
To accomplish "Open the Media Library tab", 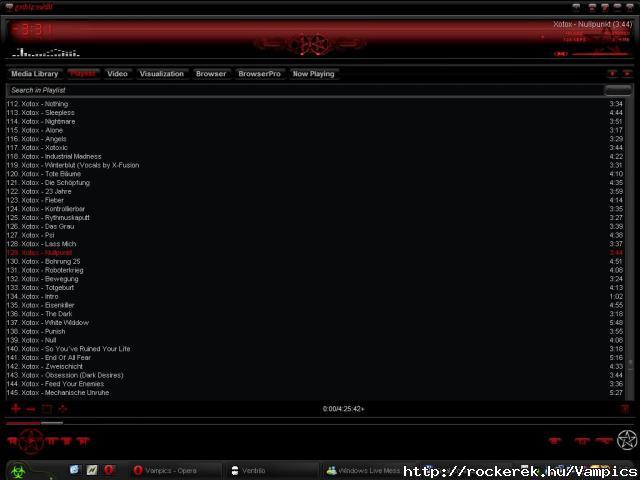I will pos(35,74).
